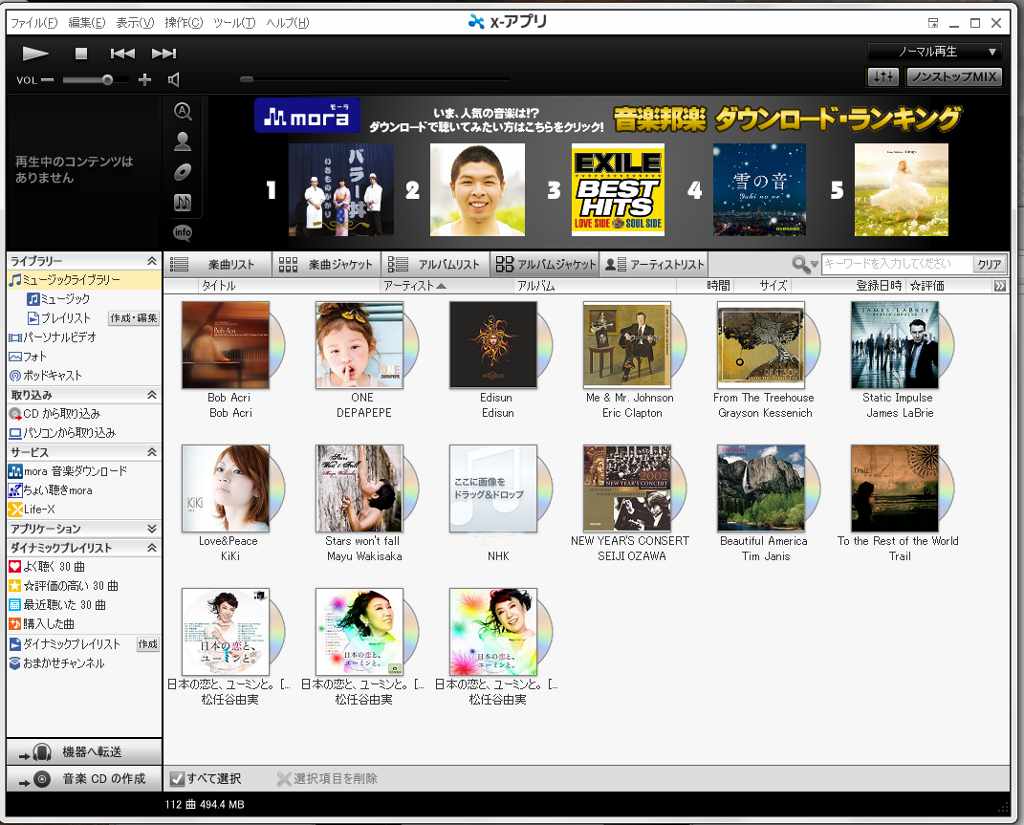Image resolution: width=1024 pixels, height=825 pixels.
Task: Select ミュージックライブラリー in the sidebar
Action: point(84,280)
